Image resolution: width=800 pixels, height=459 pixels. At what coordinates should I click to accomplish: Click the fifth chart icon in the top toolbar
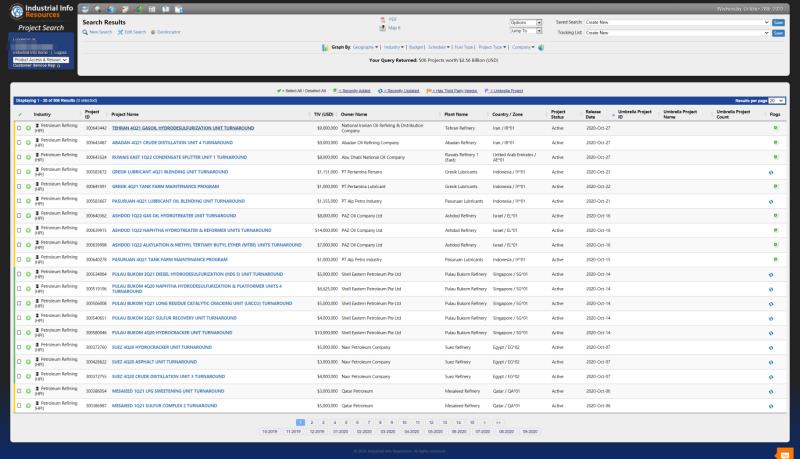tap(139, 9)
